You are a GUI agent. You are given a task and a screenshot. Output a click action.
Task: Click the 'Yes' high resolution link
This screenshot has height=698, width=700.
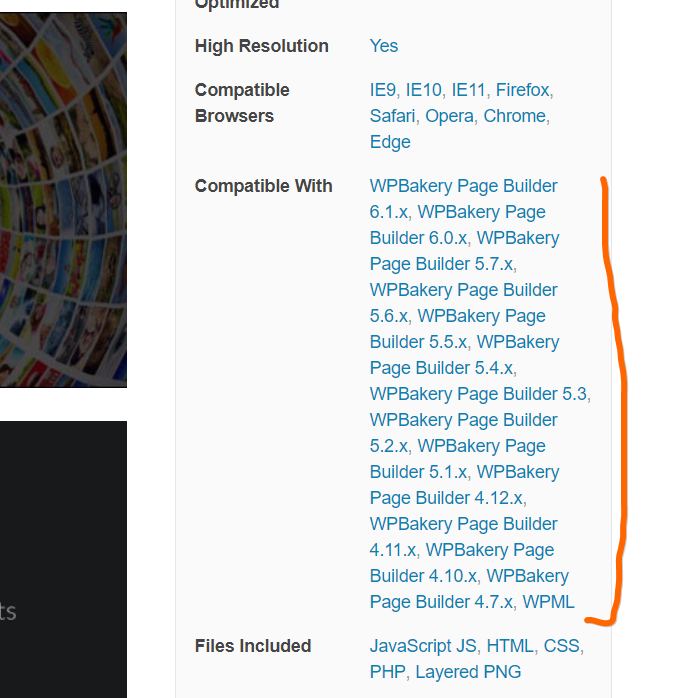383,46
